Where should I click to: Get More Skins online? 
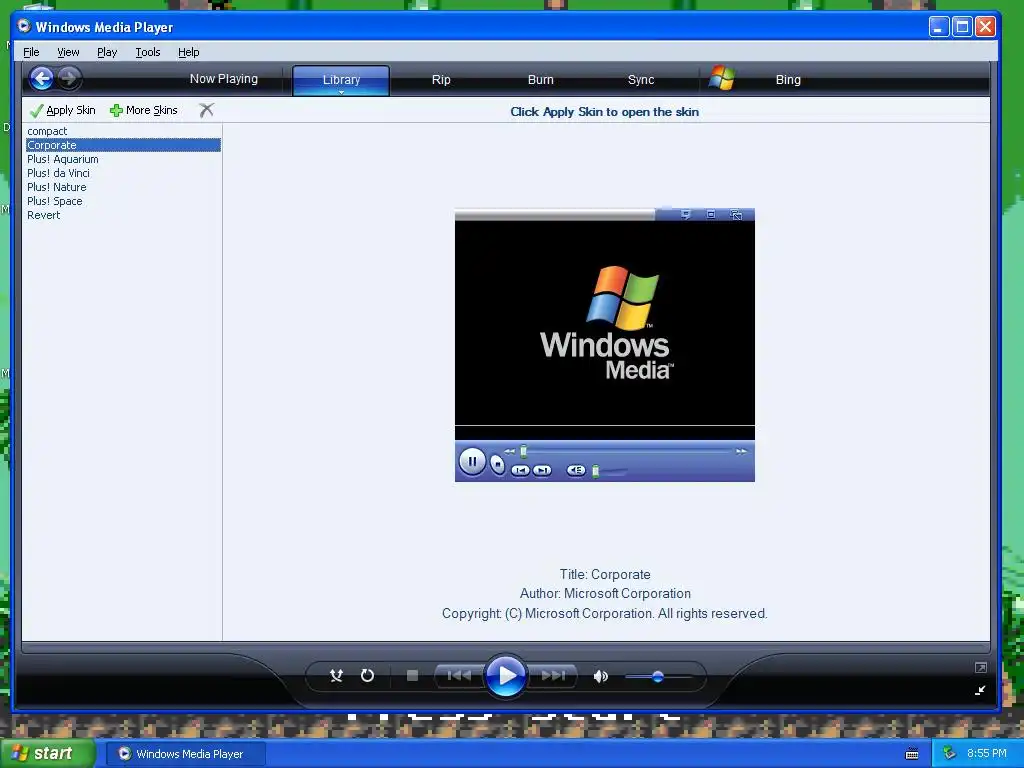click(144, 110)
